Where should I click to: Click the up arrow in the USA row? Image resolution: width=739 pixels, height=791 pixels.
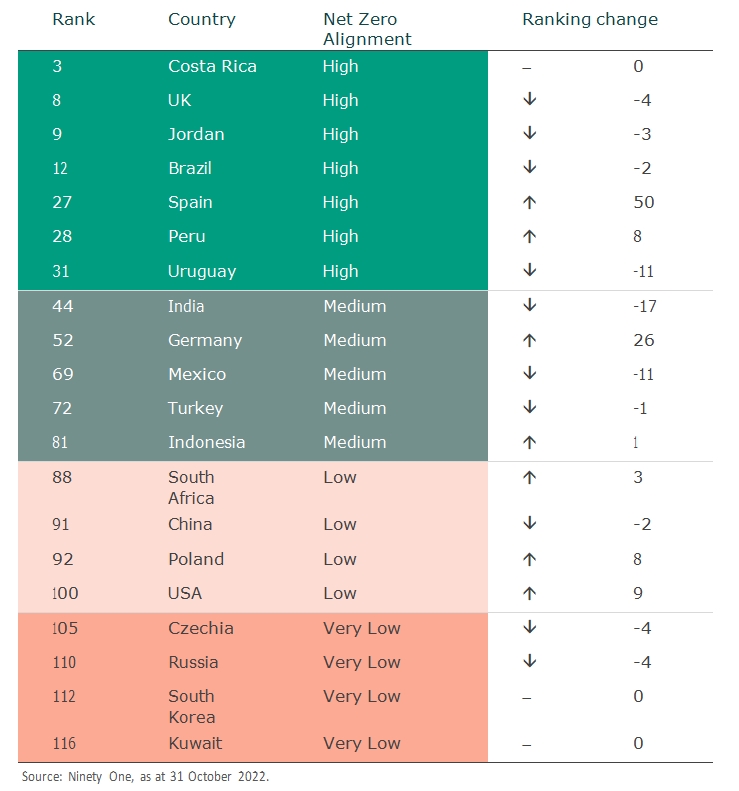(x=529, y=593)
